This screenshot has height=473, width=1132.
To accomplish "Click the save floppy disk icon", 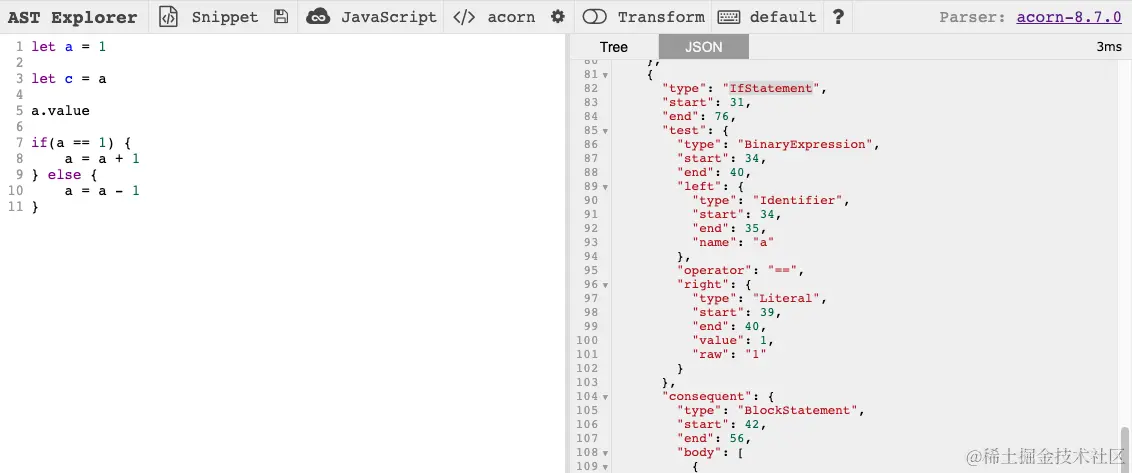I will pyautogui.click(x=282, y=17).
